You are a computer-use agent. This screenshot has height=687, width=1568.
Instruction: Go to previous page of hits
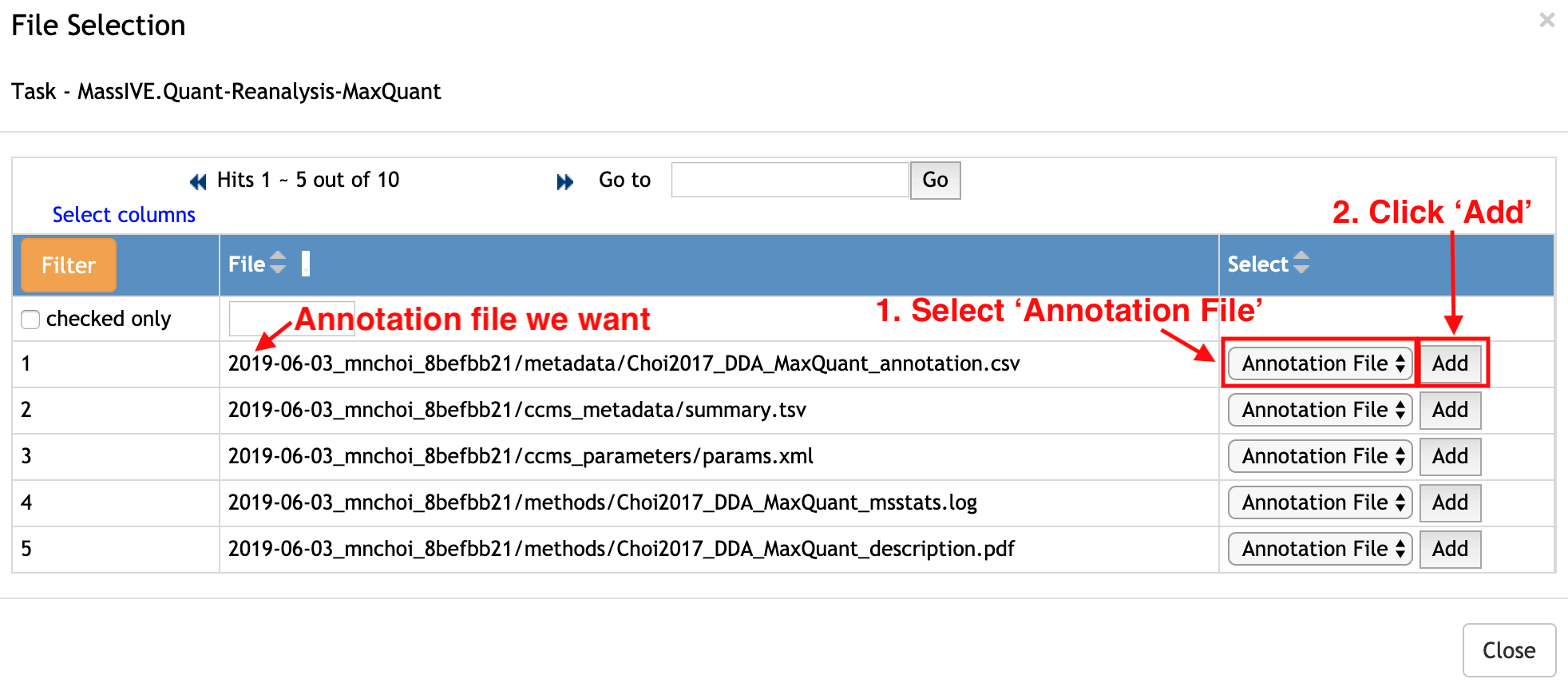(x=198, y=182)
